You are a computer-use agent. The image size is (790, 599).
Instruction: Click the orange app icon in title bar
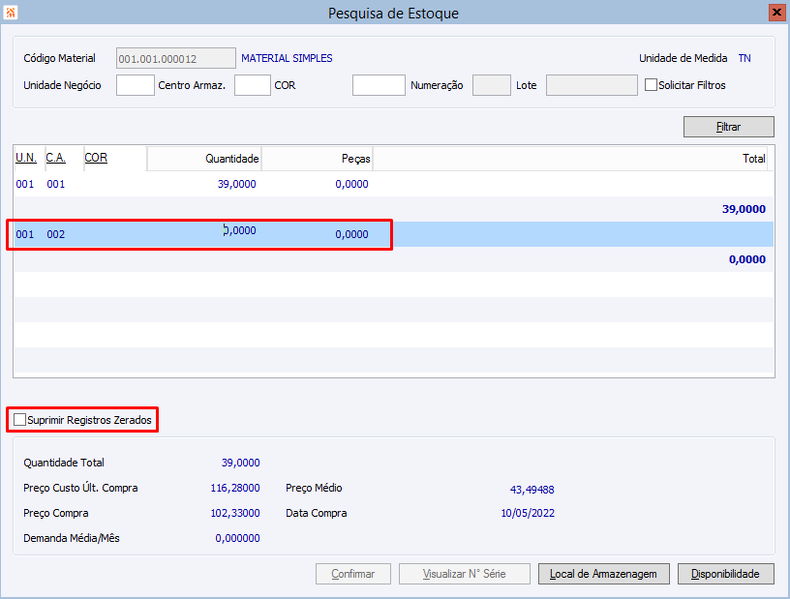(11, 12)
